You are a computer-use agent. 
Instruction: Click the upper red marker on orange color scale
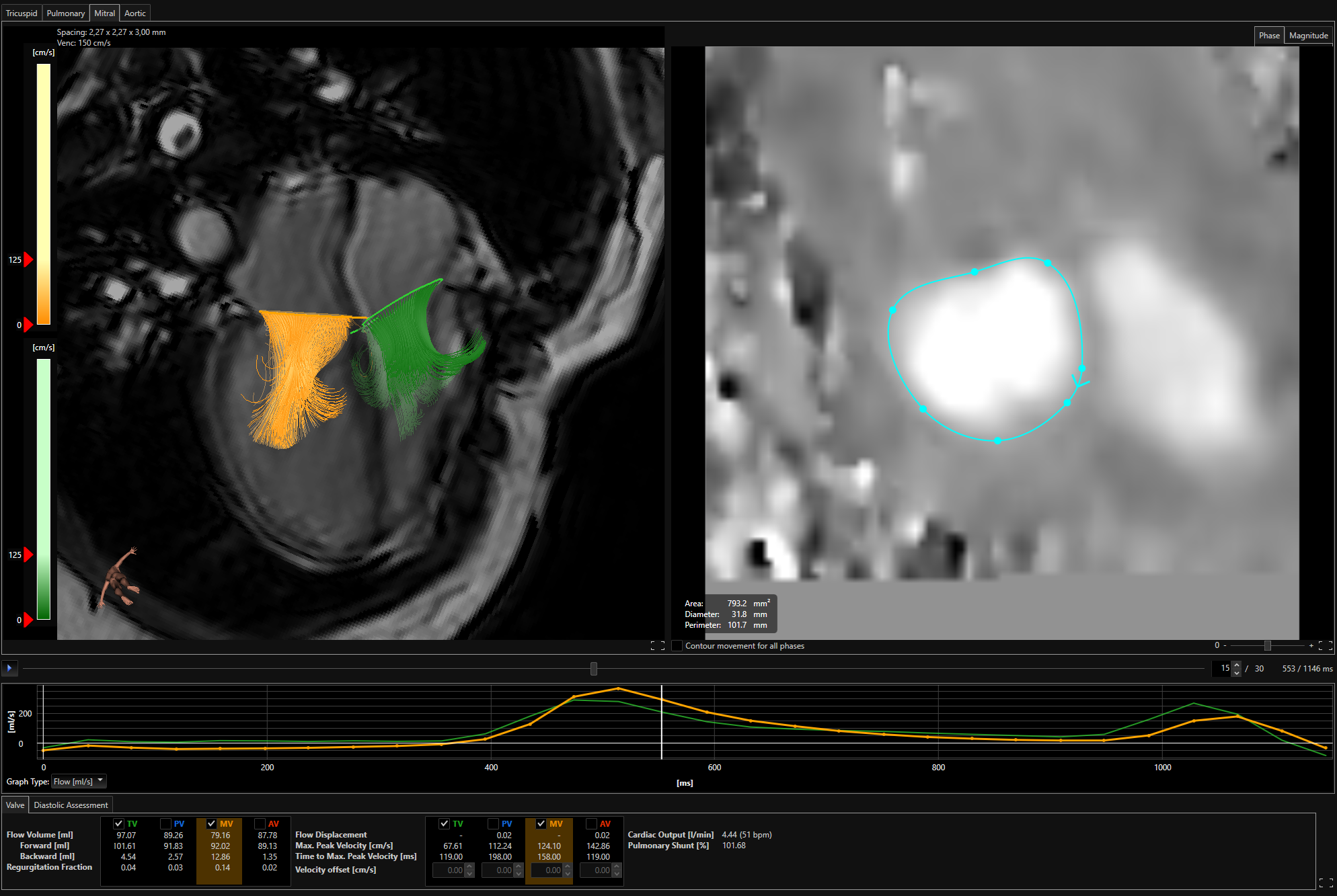coord(28,260)
